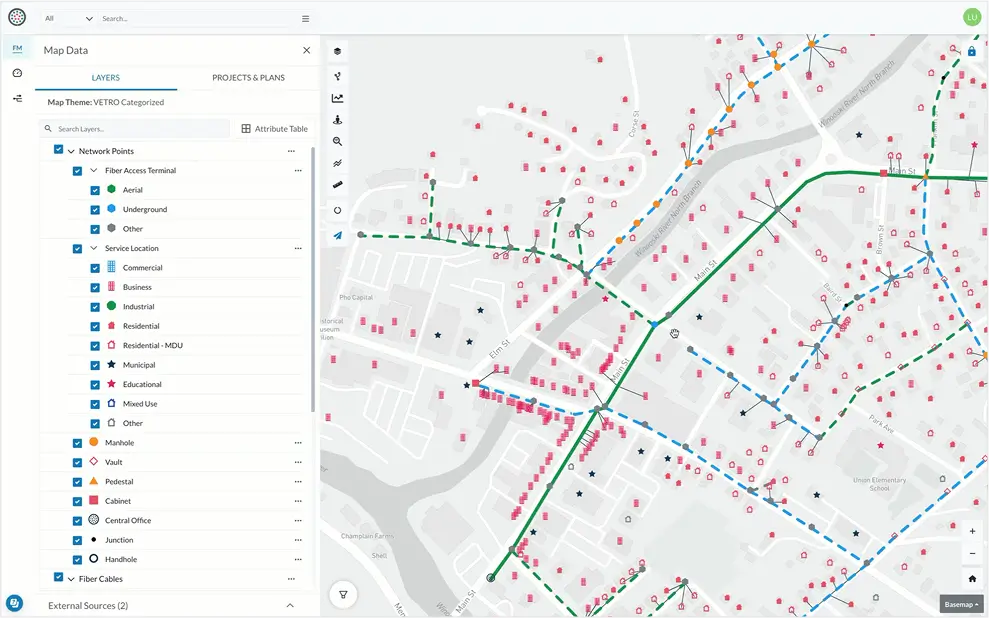This screenshot has height=618, width=989.
Task: Open the help chat bubble icon
Action: point(15,602)
